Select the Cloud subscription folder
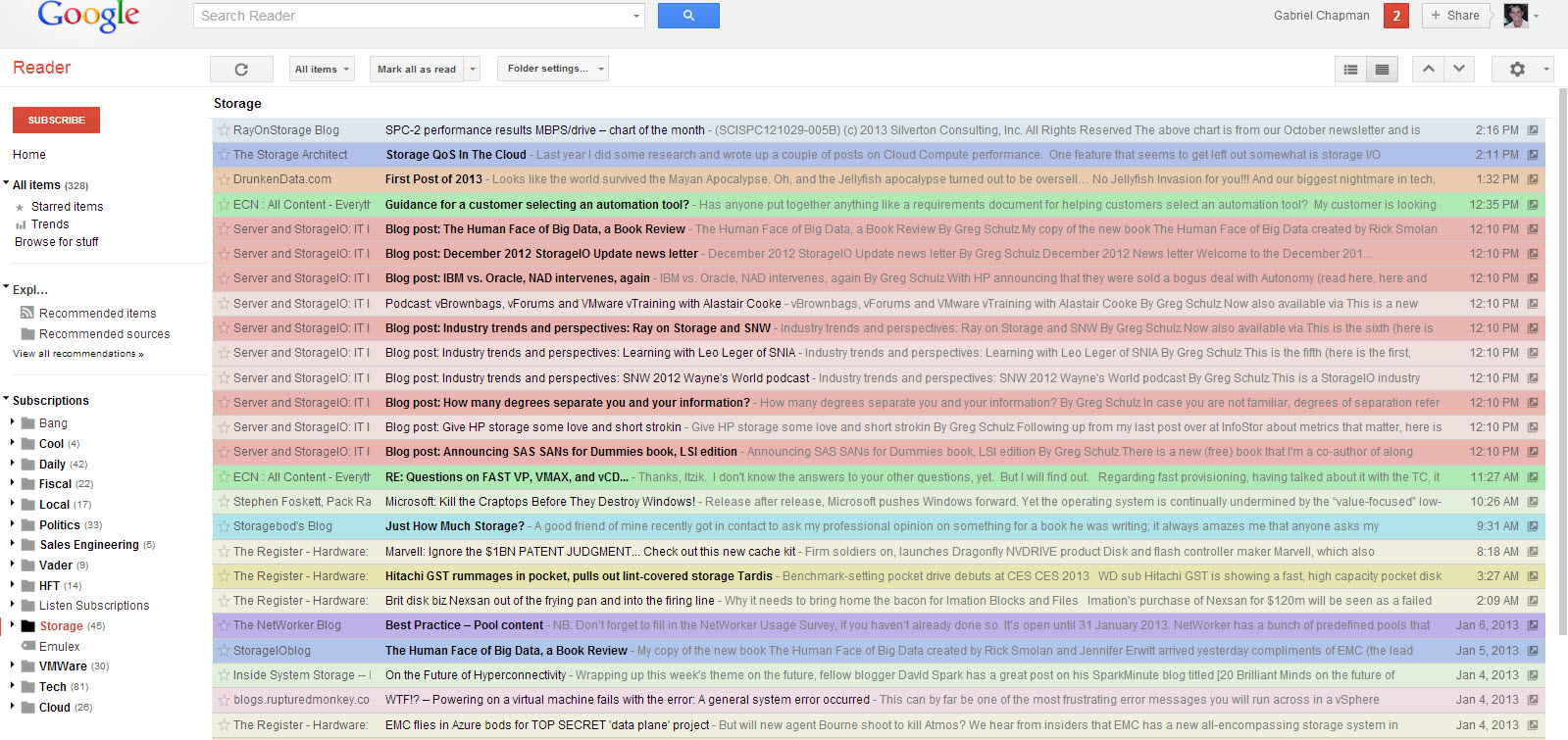 [55, 708]
